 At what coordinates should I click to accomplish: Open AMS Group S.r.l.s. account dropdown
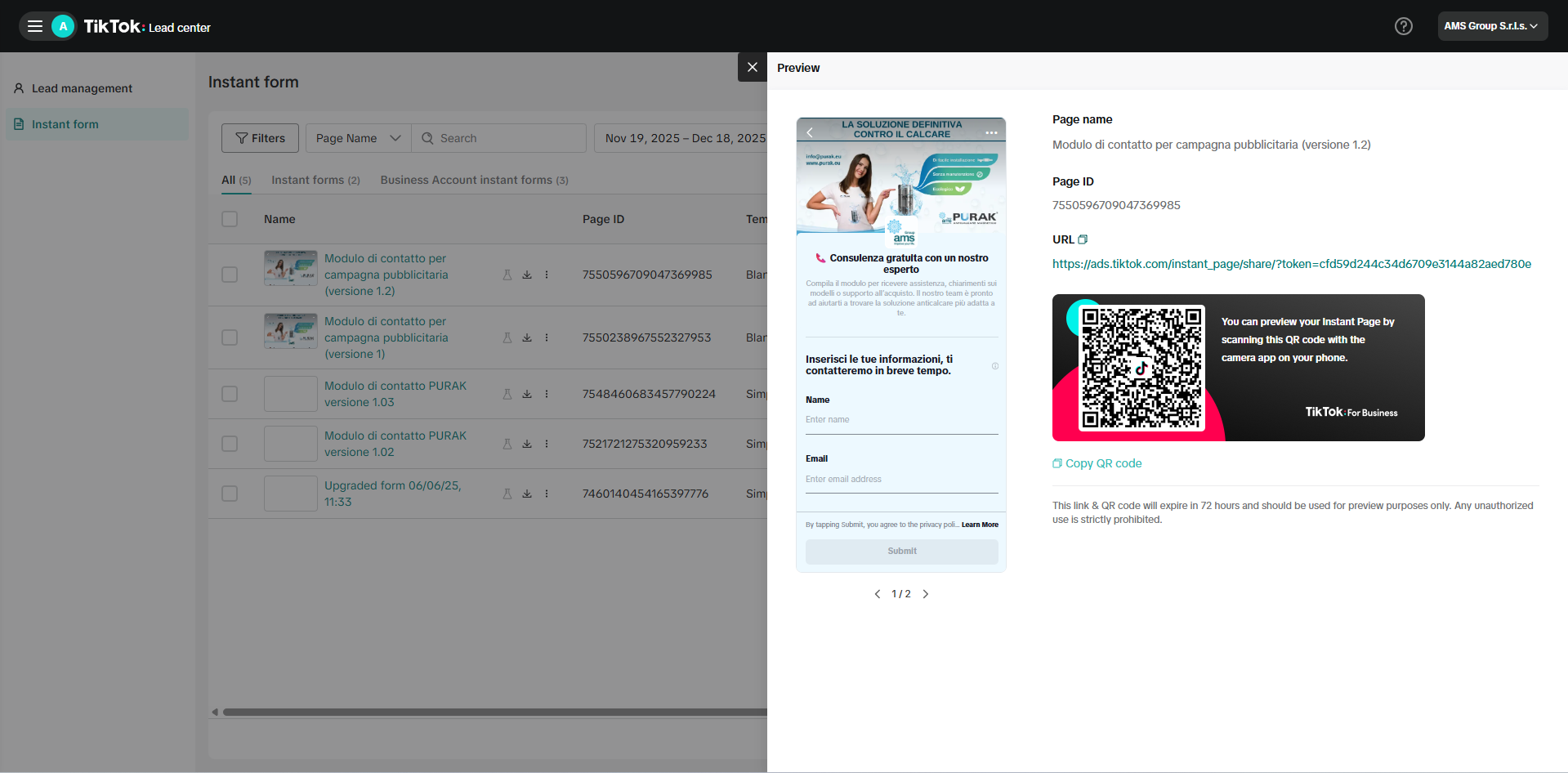[x=1492, y=26]
